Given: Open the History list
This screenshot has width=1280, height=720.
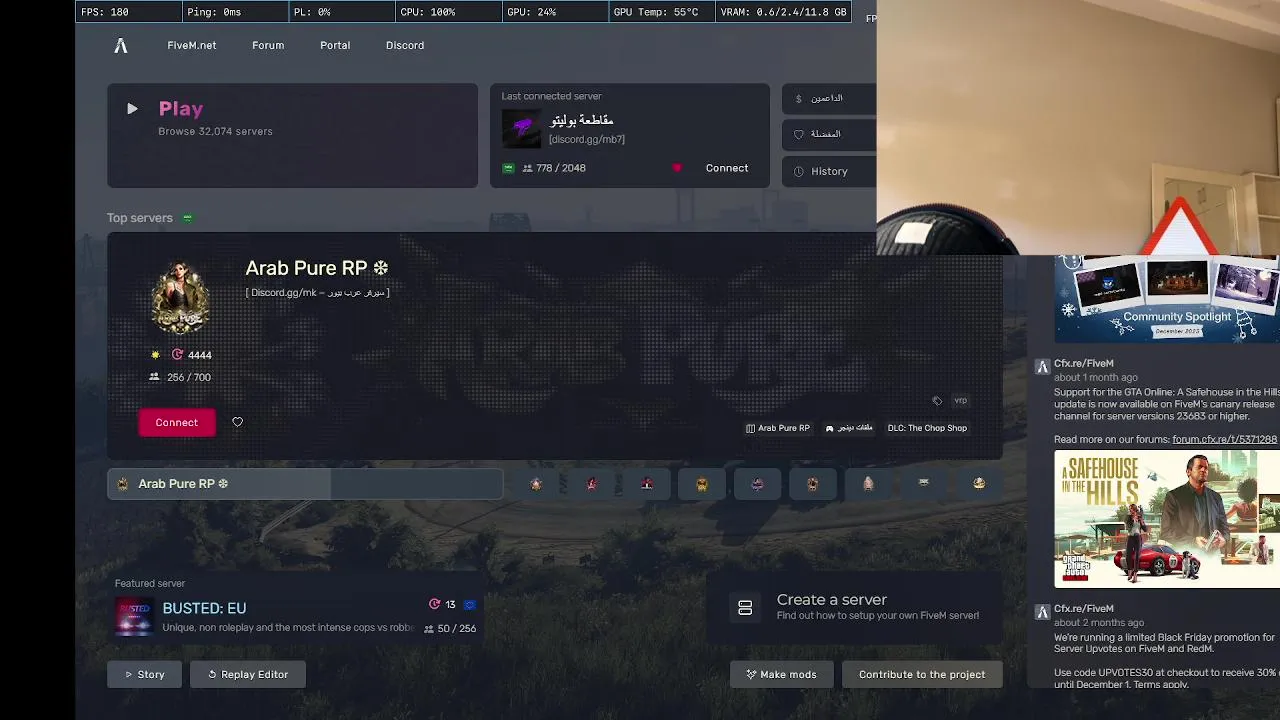Looking at the screenshot, I should click(829, 171).
